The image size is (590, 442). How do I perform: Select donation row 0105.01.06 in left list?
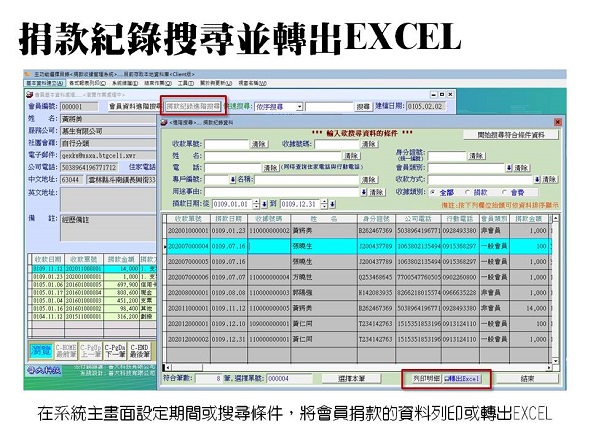(x=93, y=284)
